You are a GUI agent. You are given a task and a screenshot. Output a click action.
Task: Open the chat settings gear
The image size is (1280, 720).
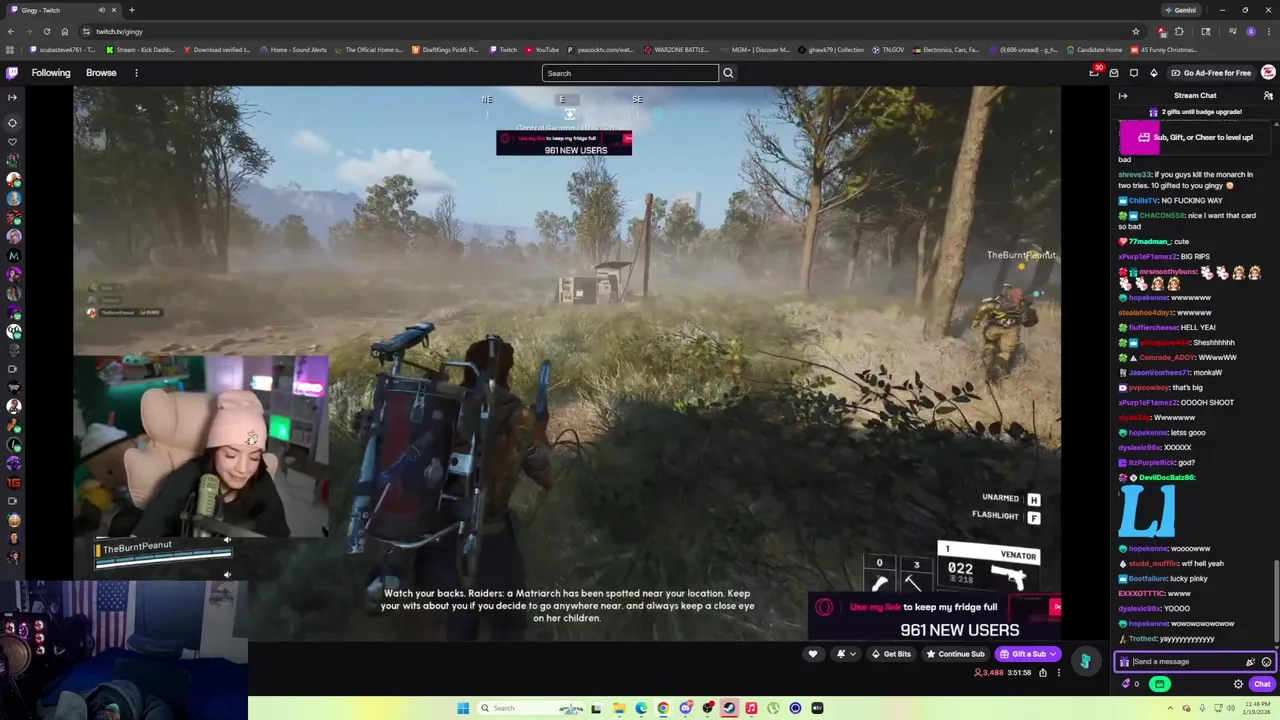(x=1238, y=684)
